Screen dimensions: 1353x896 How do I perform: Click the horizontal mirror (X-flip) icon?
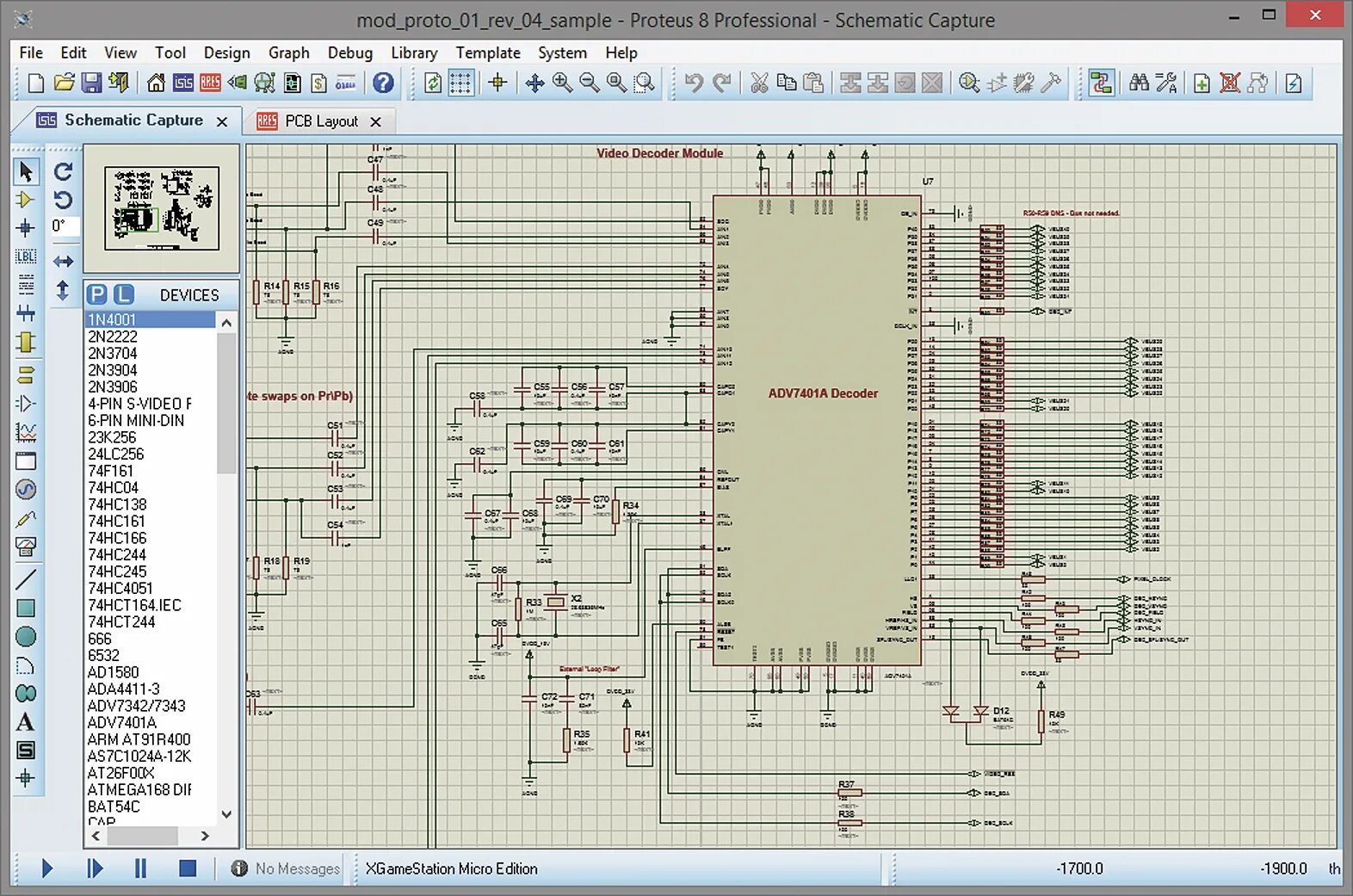(x=63, y=261)
